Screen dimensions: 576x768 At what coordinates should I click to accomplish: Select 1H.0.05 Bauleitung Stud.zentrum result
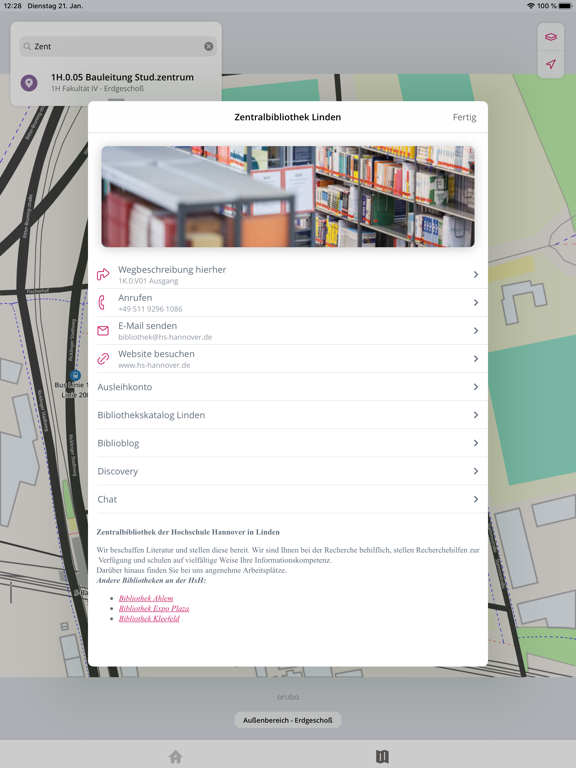(x=116, y=82)
